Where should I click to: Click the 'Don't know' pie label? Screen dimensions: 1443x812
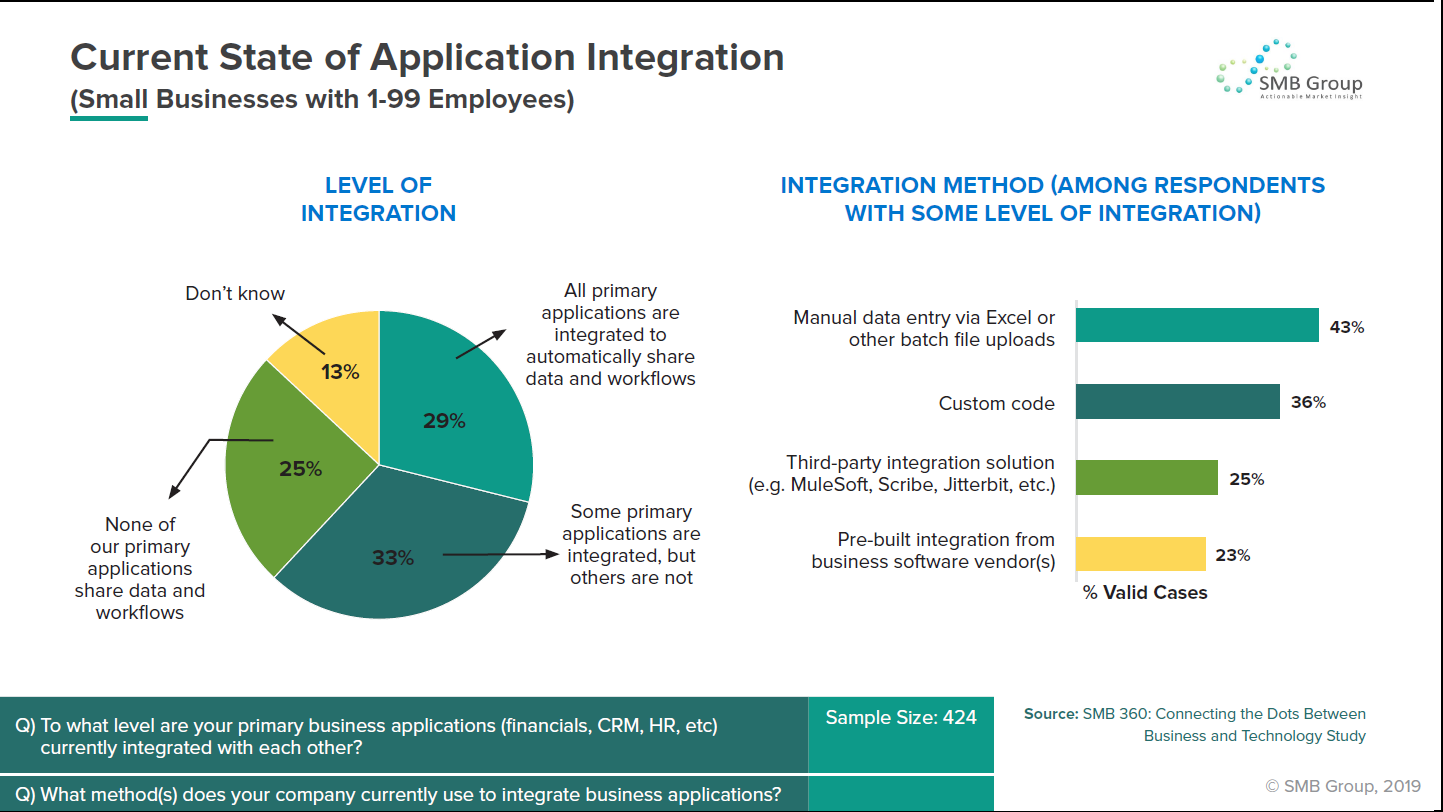pyautogui.click(x=235, y=294)
